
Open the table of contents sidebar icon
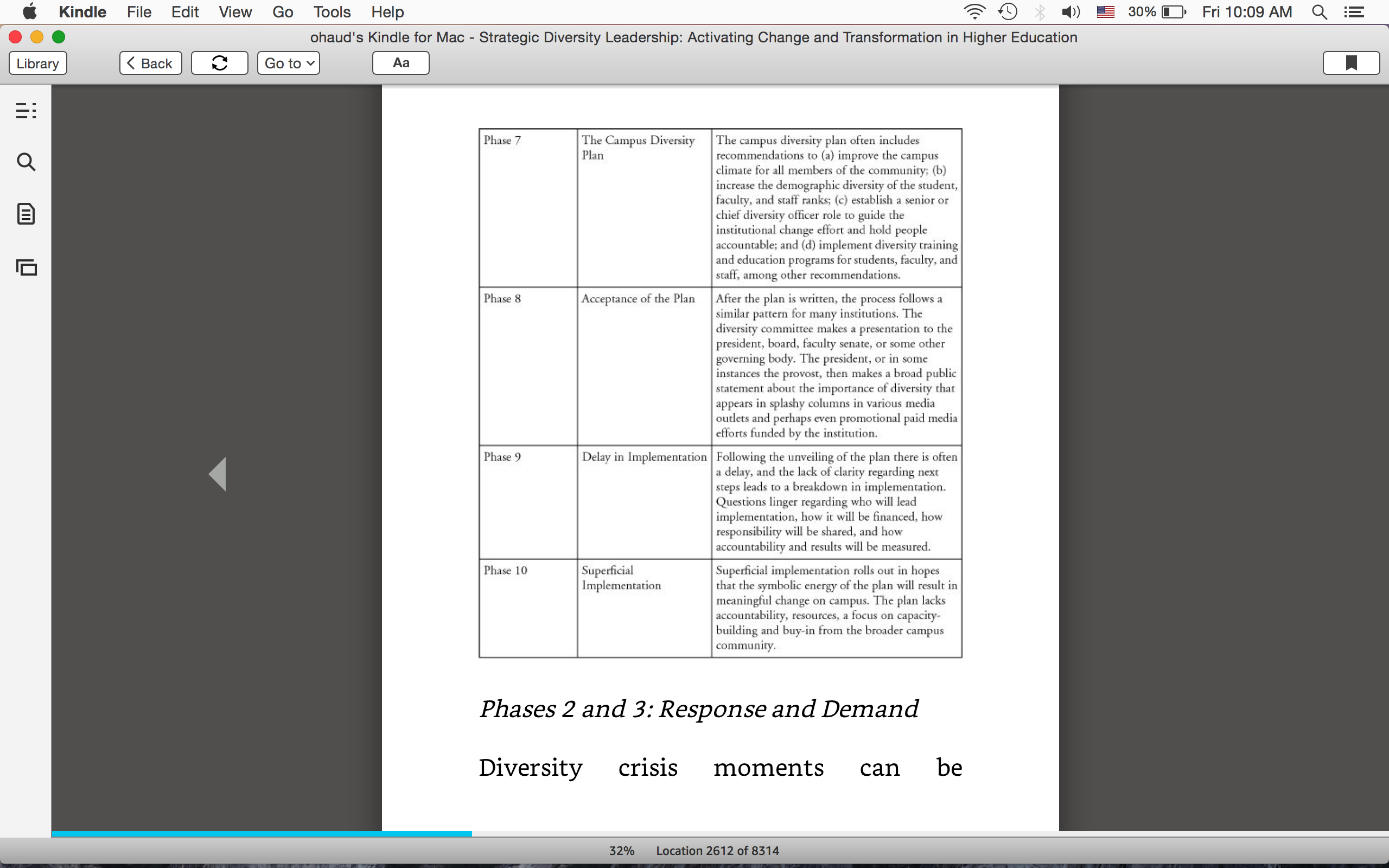tap(26, 110)
